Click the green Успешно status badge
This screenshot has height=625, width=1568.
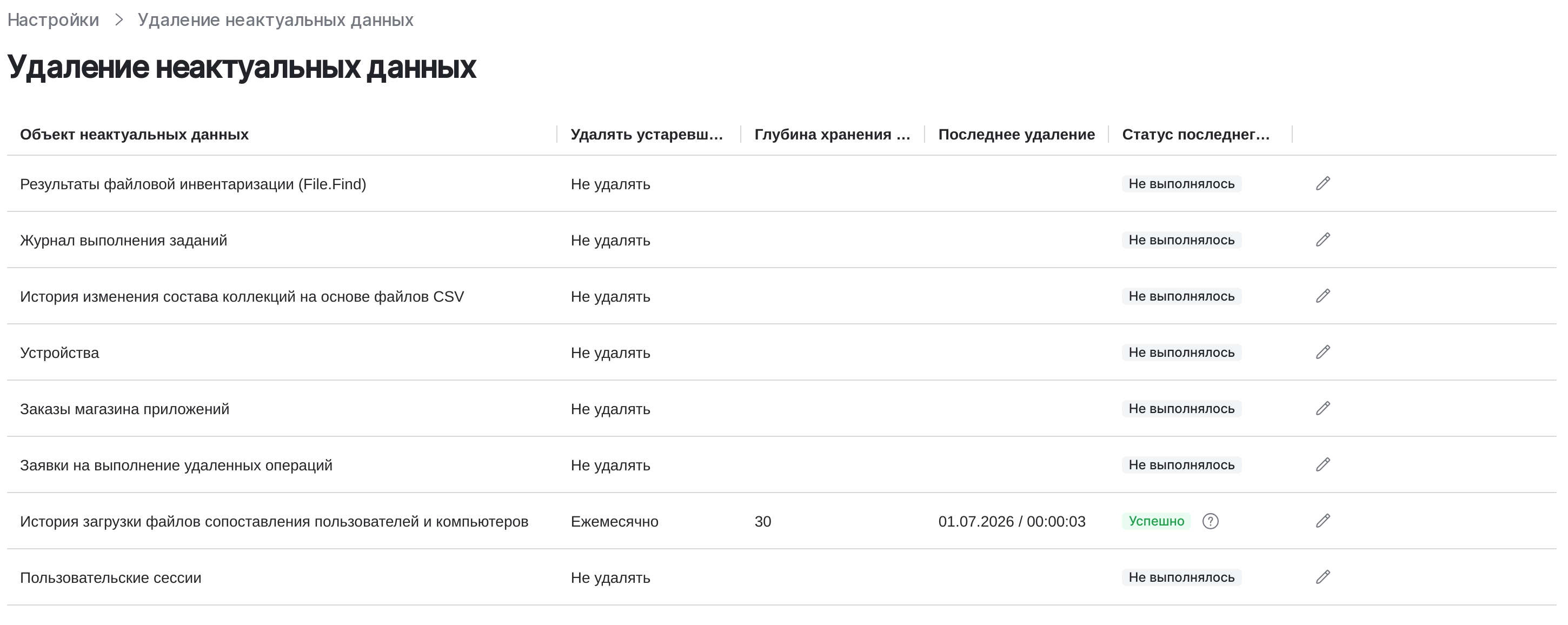point(1156,521)
